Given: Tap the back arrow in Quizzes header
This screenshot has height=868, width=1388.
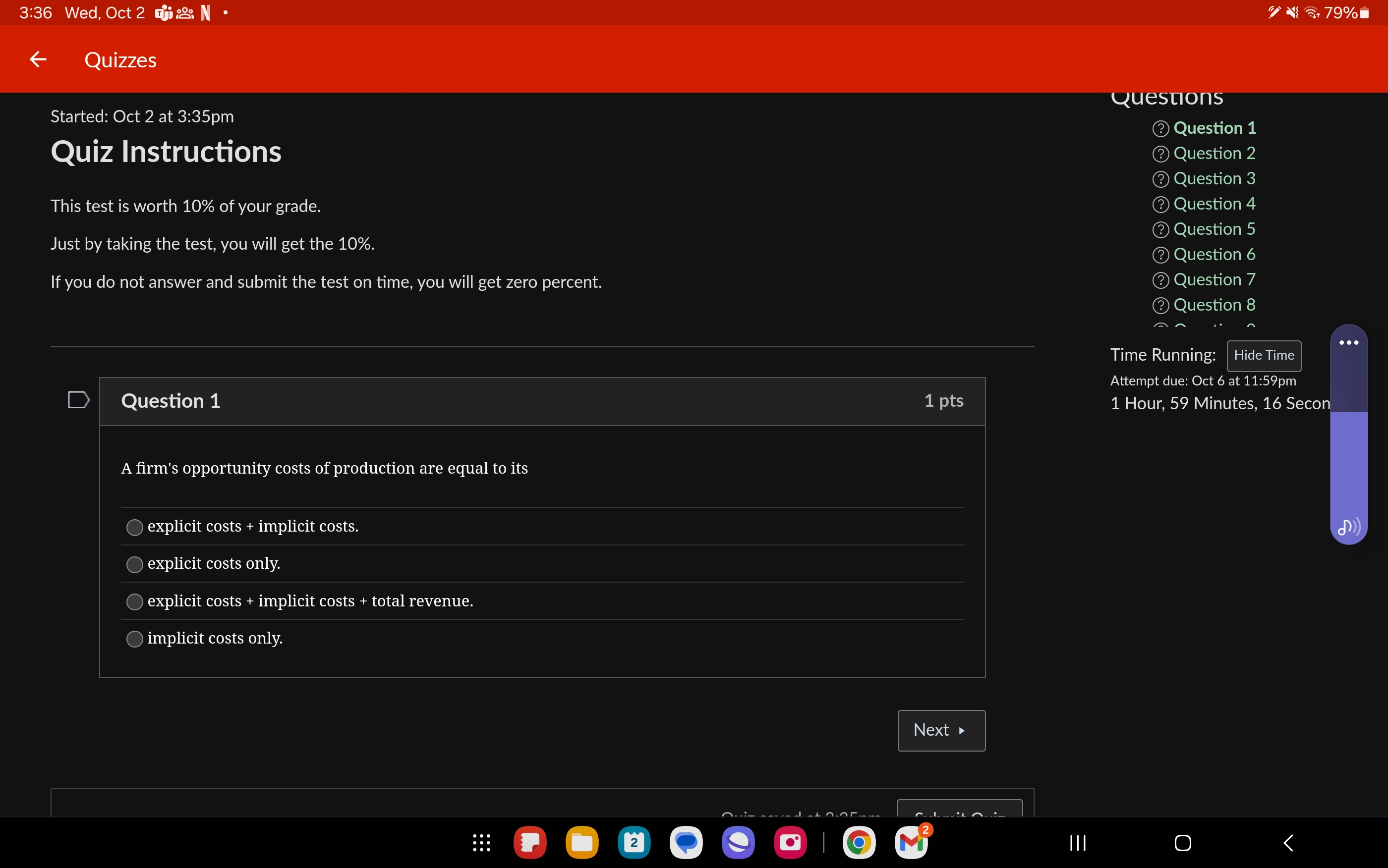Looking at the screenshot, I should (38, 59).
